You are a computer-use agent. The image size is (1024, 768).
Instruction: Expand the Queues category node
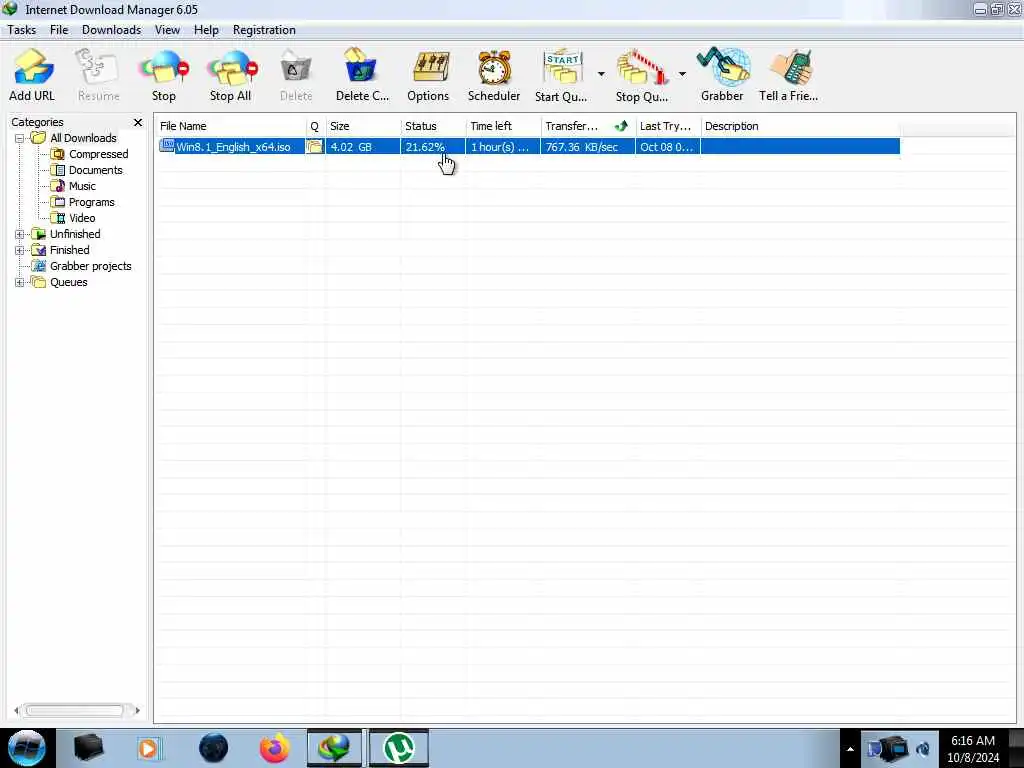pyautogui.click(x=20, y=282)
